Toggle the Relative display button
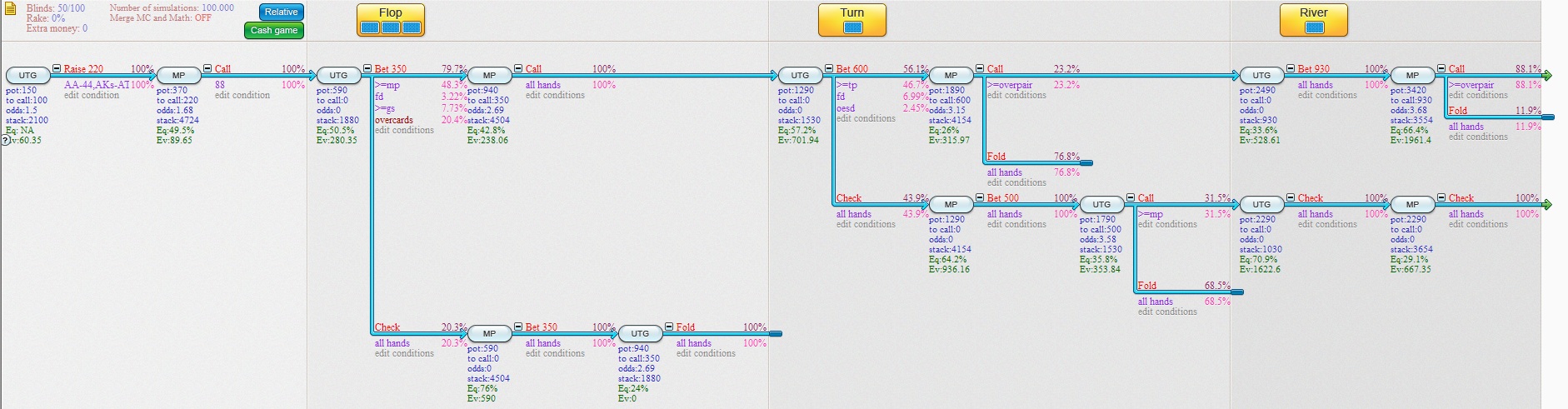This screenshot has height=409, width=1568. pos(282,12)
